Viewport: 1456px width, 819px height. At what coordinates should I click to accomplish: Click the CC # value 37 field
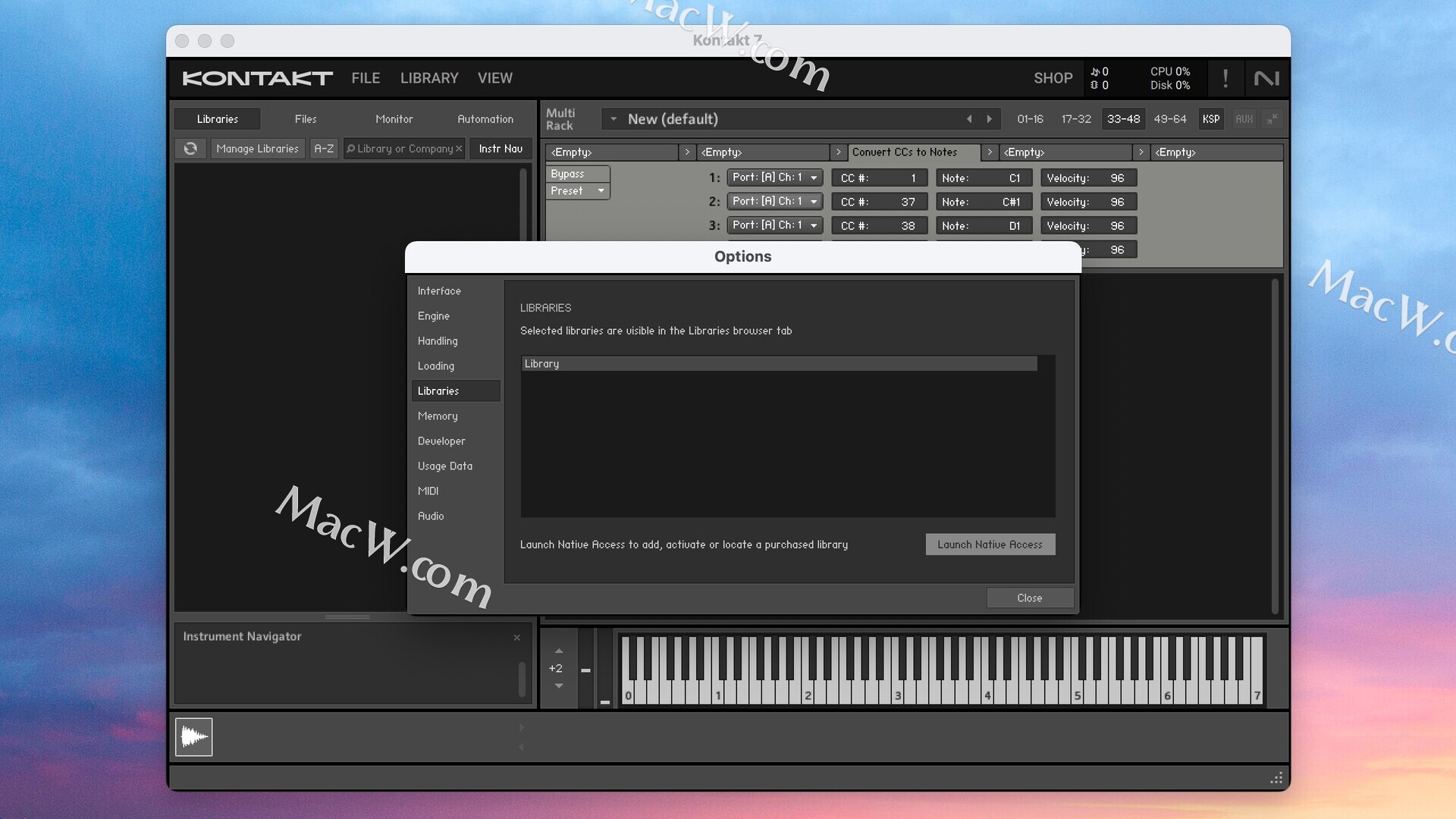tap(880, 202)
